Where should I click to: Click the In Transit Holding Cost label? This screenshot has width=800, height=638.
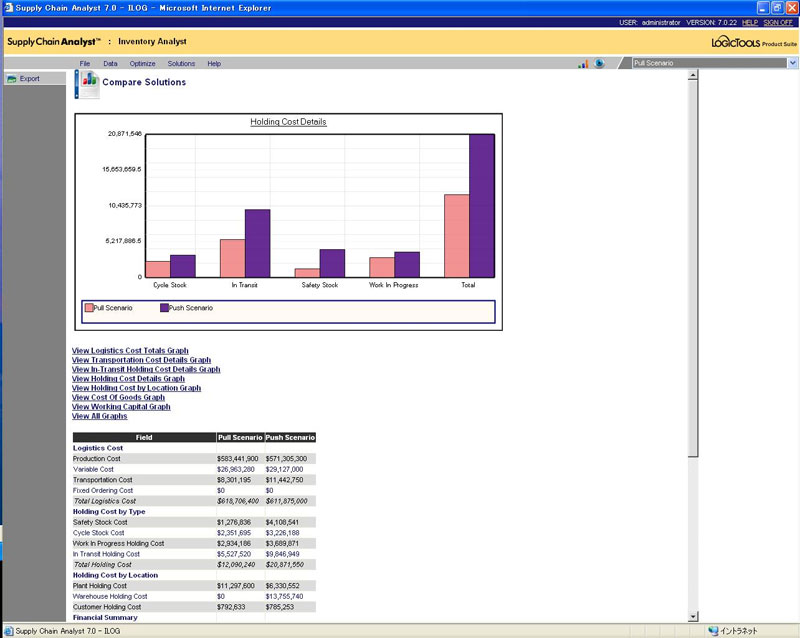(x=106, y=554)
